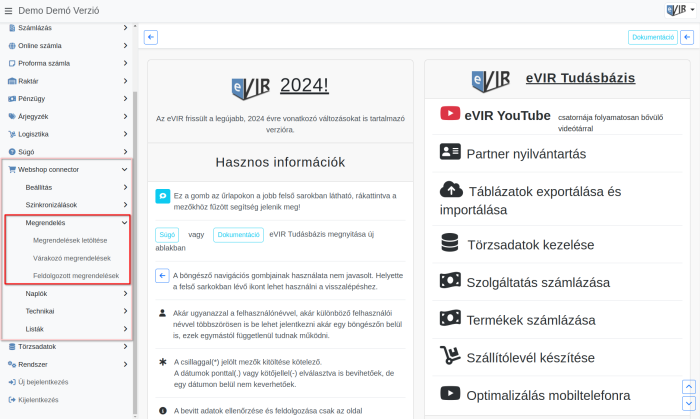This screenshot has height=419, width=700.
Task: Click the Új bejelentkezés login icon
Action: tap(12, 382)
